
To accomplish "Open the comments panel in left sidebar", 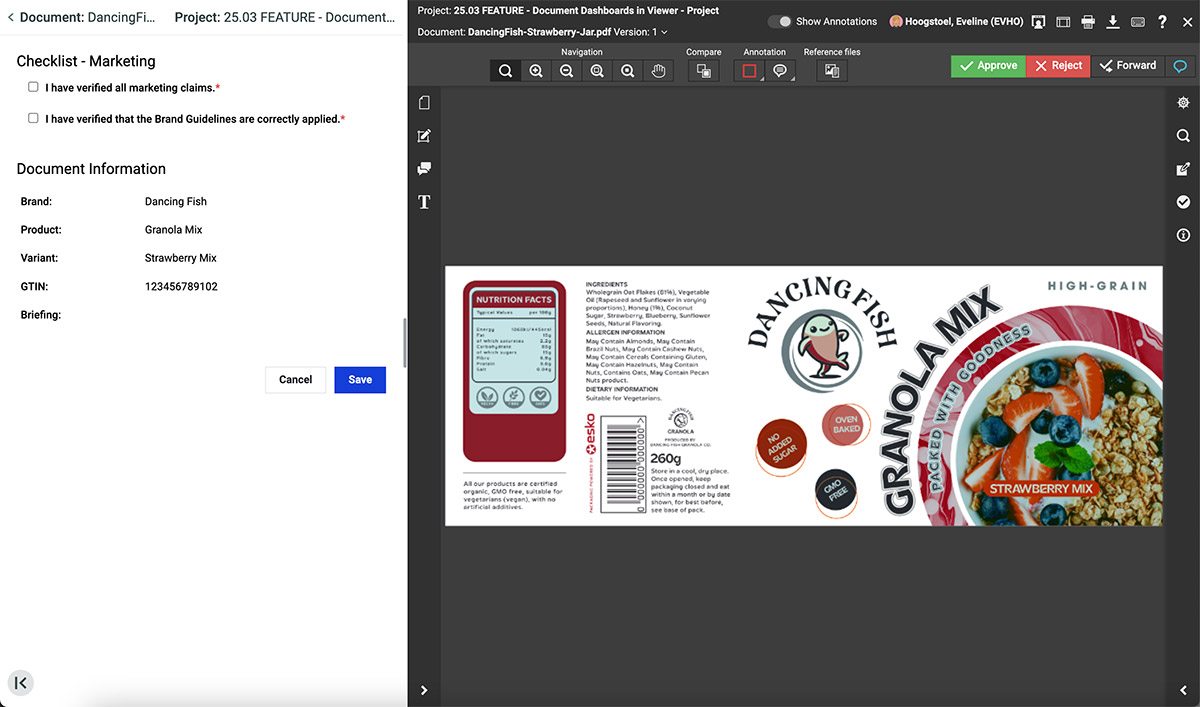I will (424, 169).
